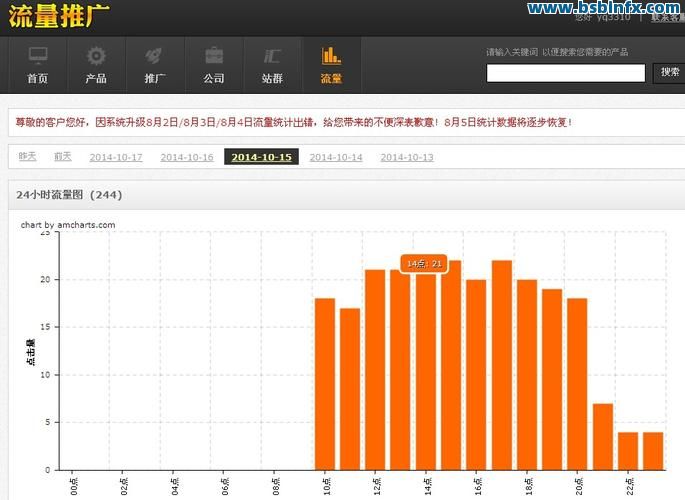Open the 2014-10-13 date link
Image resolution: width=685 pixels, height=500 pixels.
tap(407, 157)
